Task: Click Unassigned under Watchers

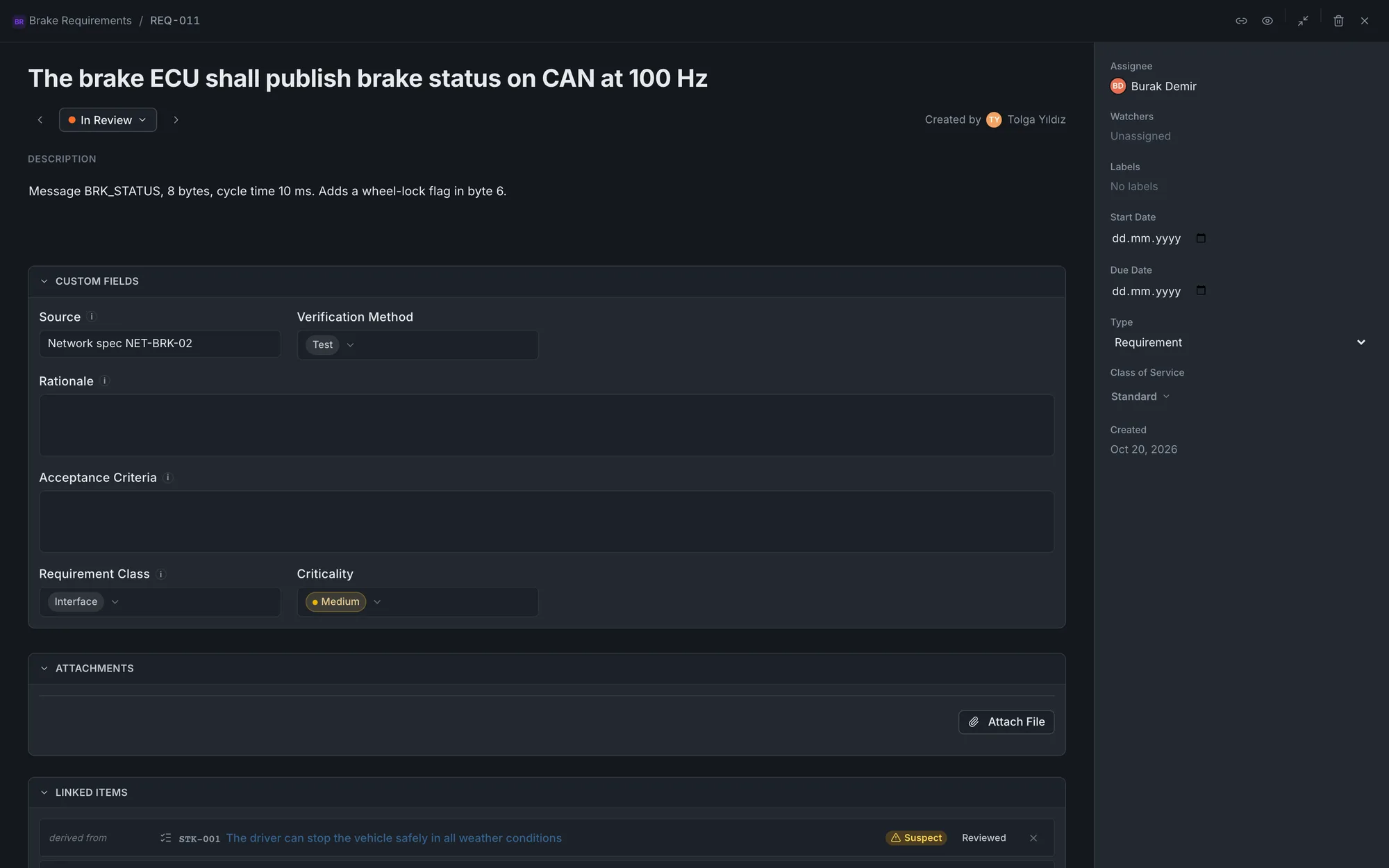Action: 1140,136
